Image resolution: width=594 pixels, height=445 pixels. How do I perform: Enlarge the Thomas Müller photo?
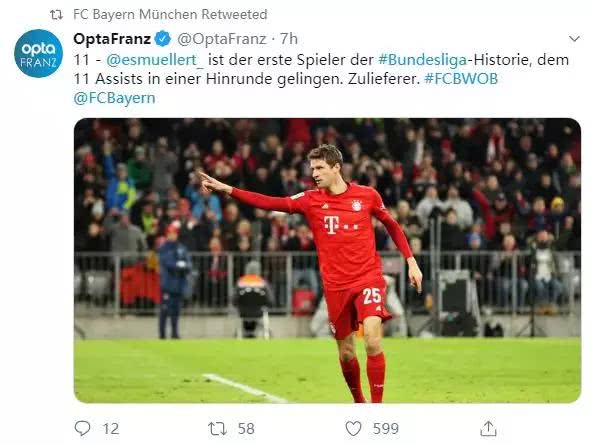click(327, 261)
